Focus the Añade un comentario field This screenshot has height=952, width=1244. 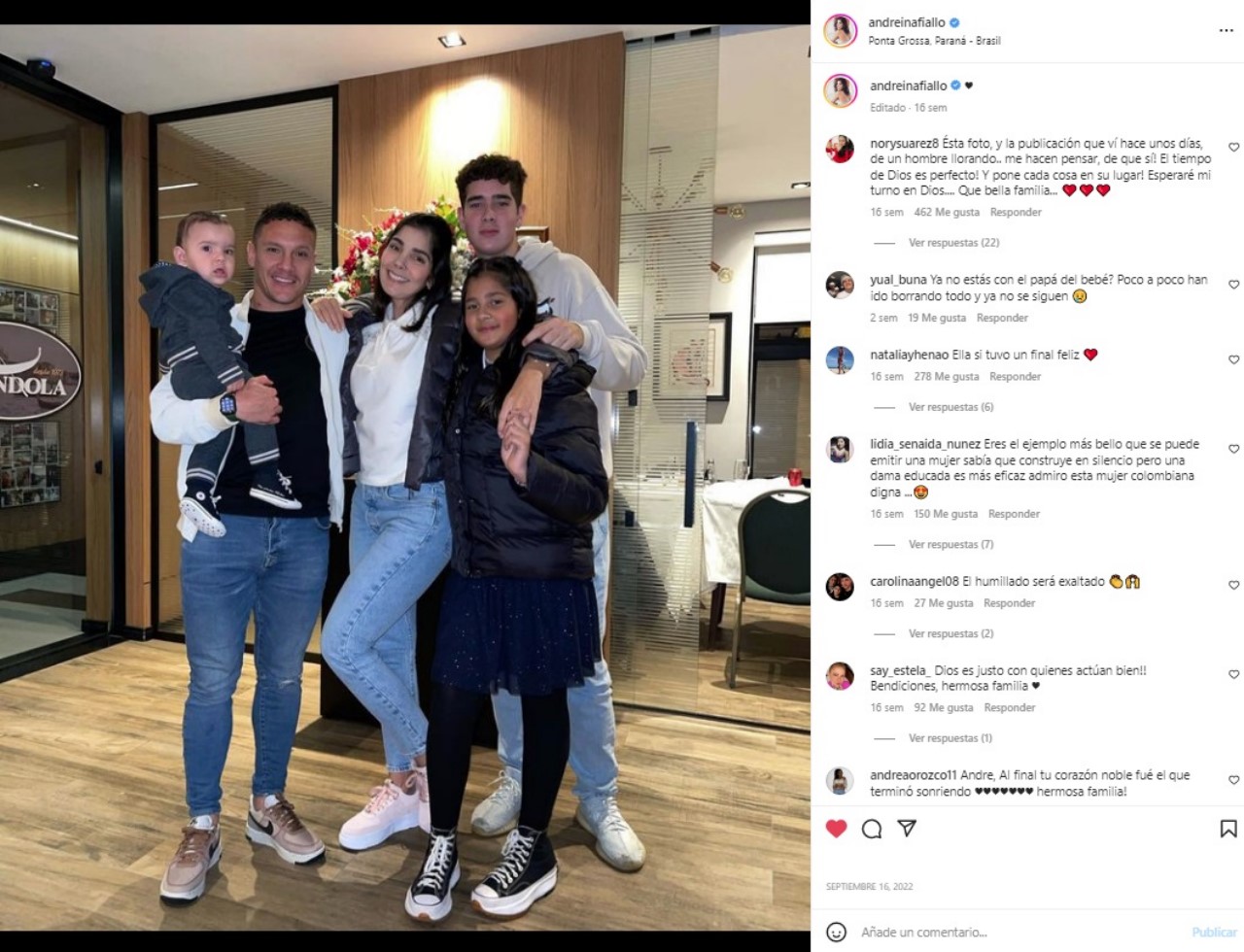pyautogui.click(x=1020, y=933)
